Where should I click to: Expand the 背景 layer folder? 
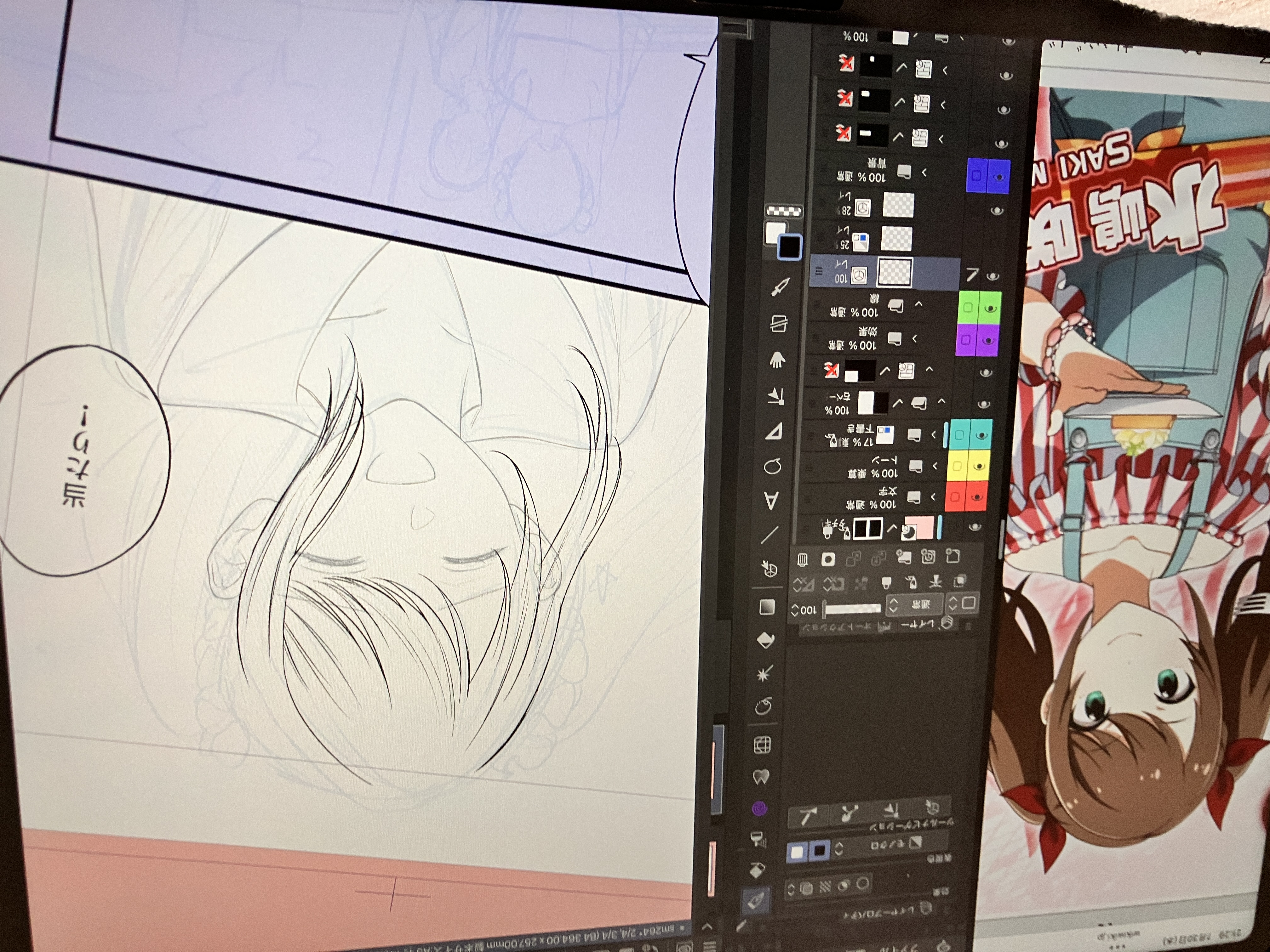tap(924, 172)
